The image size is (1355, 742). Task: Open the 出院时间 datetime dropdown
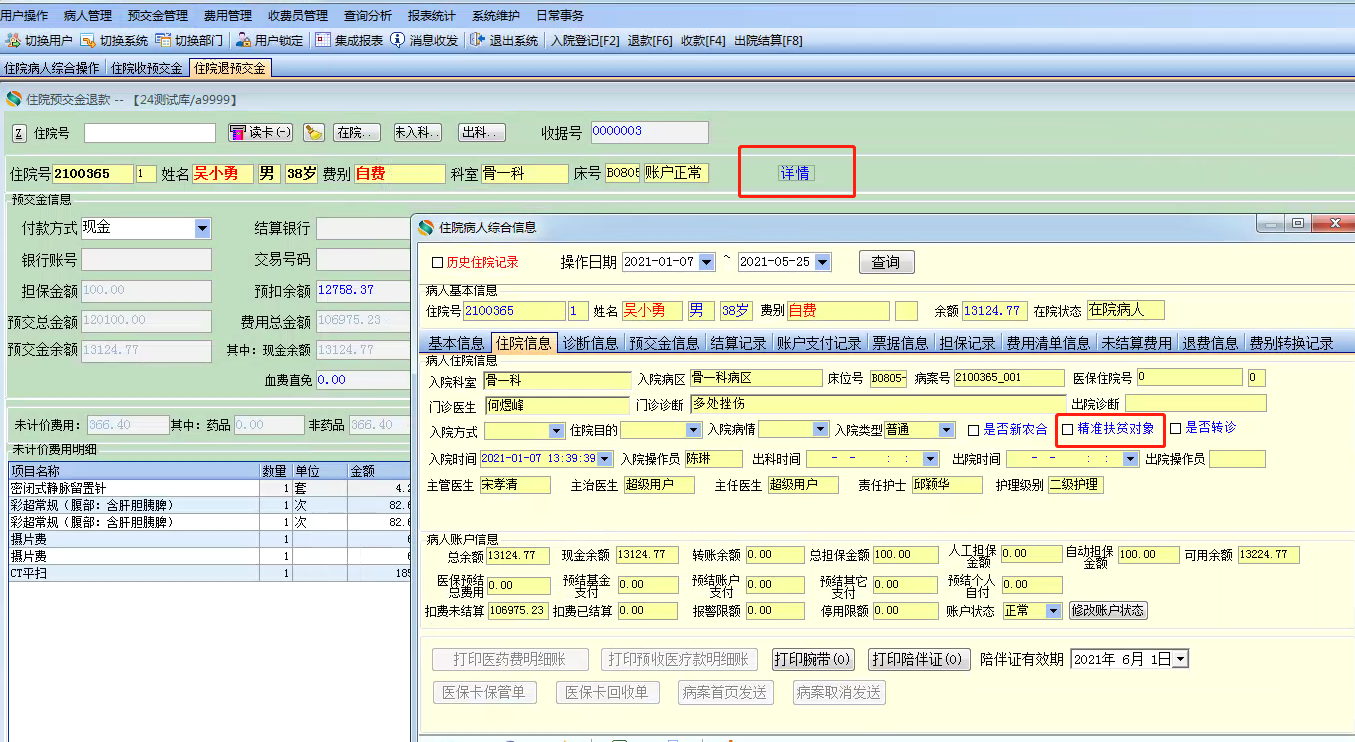click(x=1131, y=459)
